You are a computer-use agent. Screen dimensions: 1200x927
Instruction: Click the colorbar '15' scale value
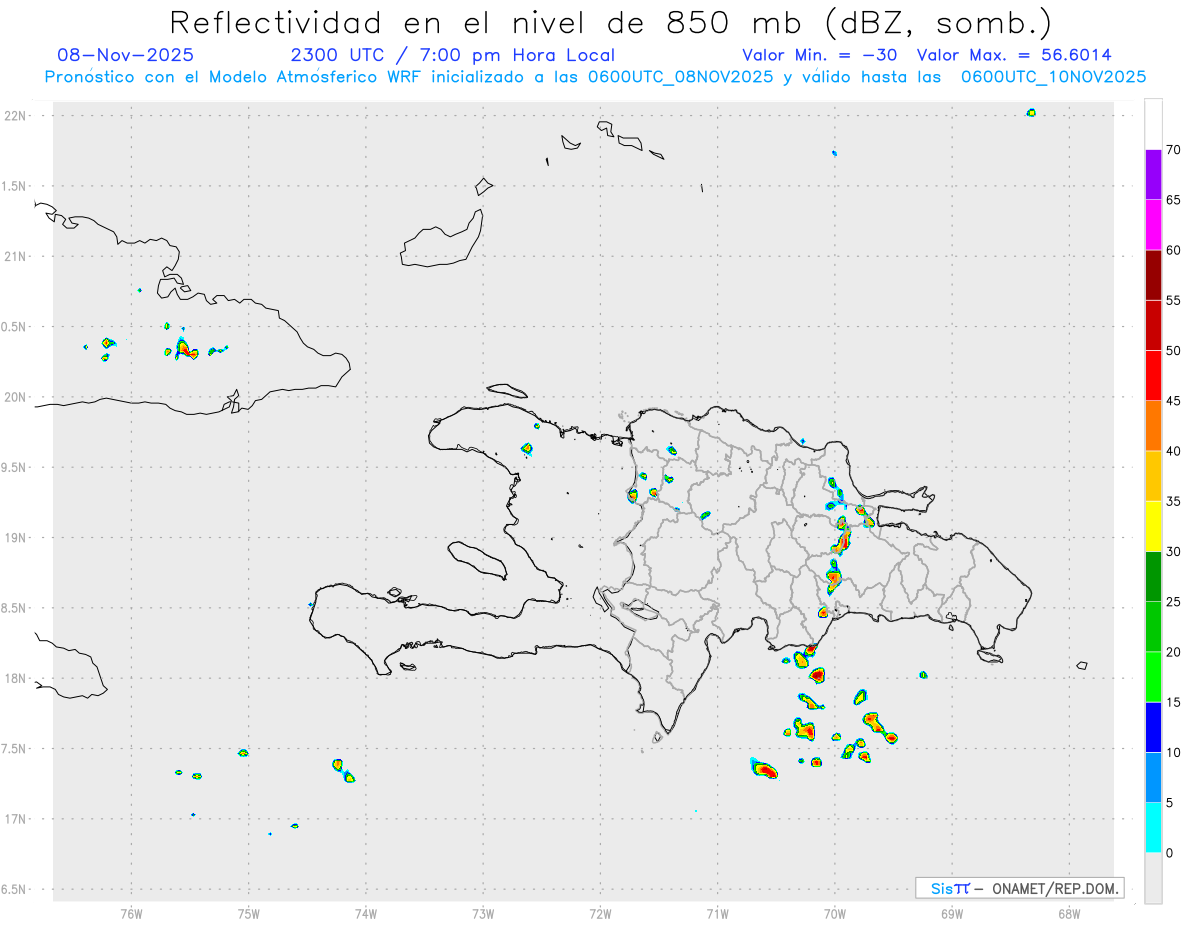tap(1173, 702)
